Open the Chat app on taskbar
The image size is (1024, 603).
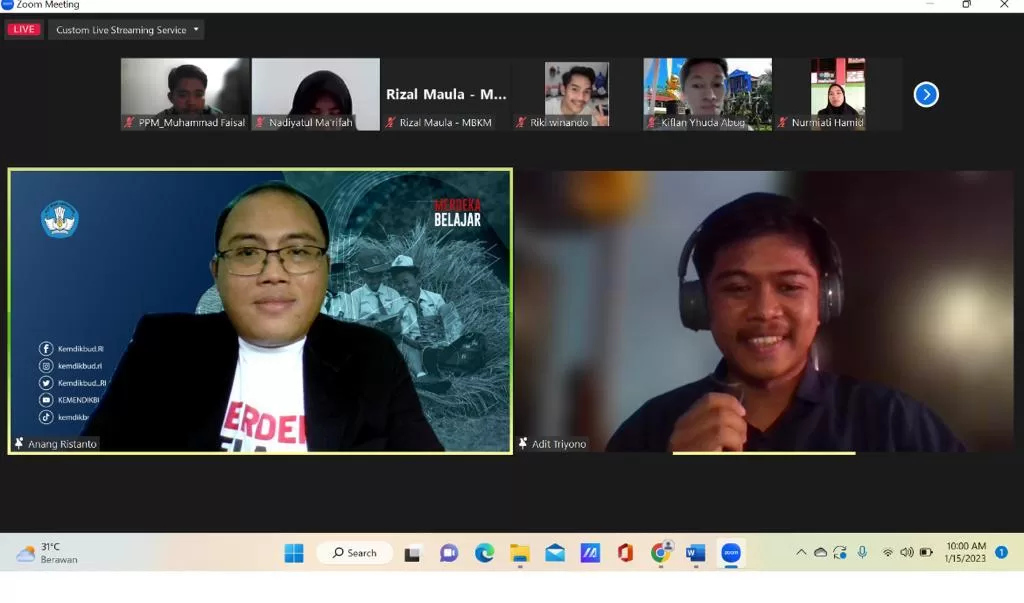click(449, 553)
